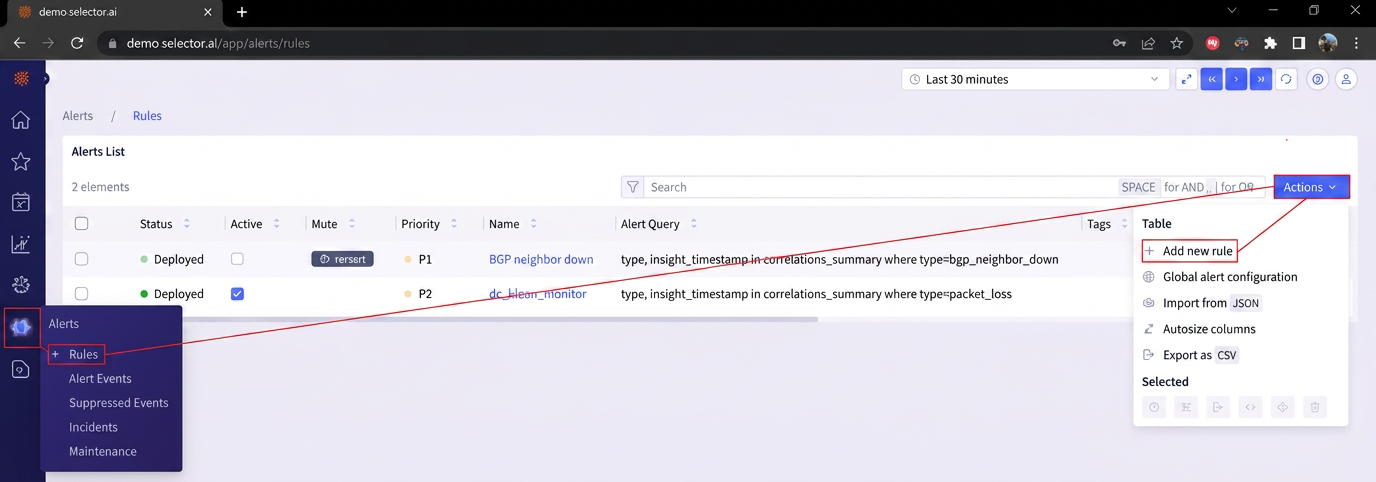The image size is (1376, 482).
Task: Open the BGP neighbor down rule link
Action: tap(541, 259)
